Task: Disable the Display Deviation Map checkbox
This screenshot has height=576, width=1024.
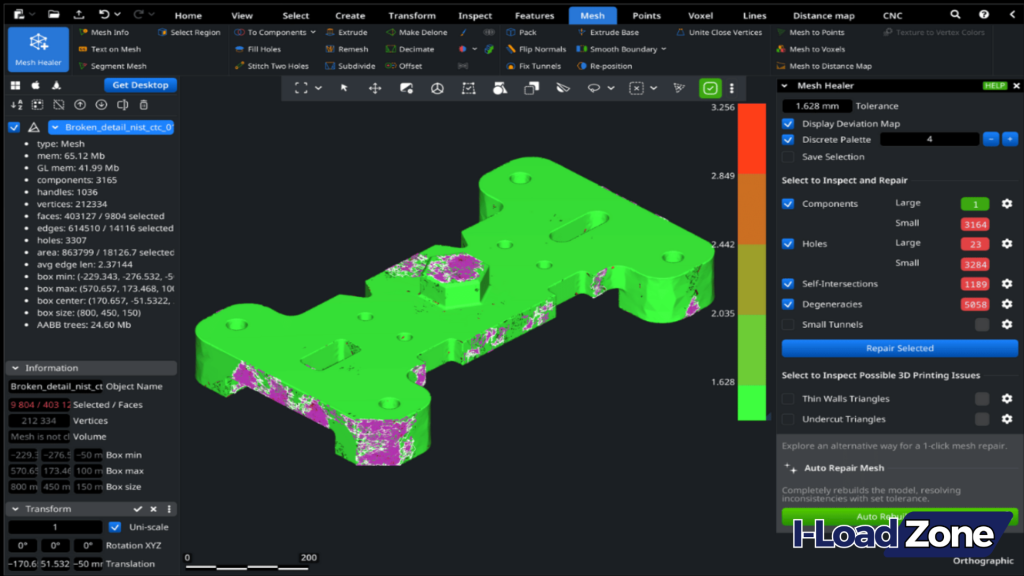Action: coord(789,123)
